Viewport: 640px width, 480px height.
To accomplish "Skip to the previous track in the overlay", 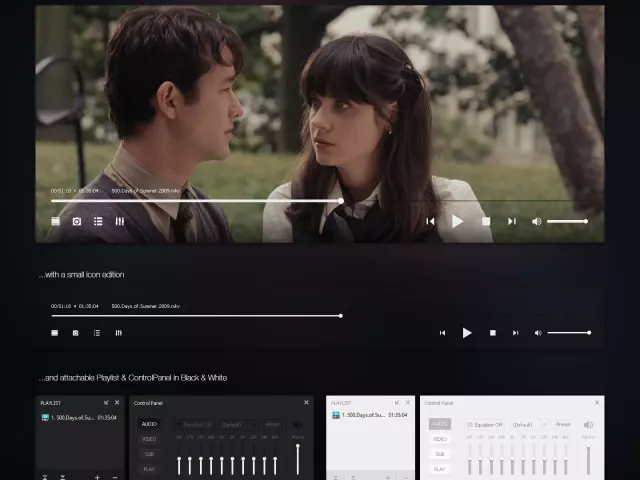I will pos(431,221).
